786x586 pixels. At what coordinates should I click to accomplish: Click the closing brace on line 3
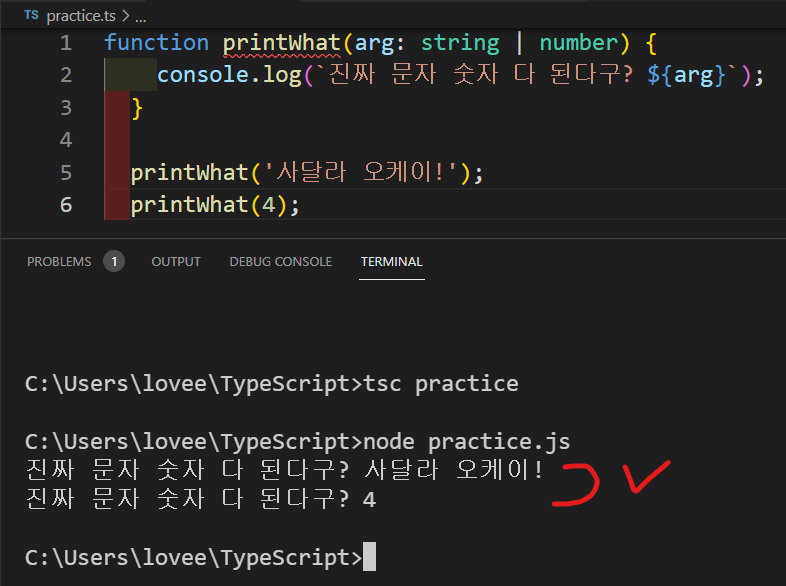137,108
